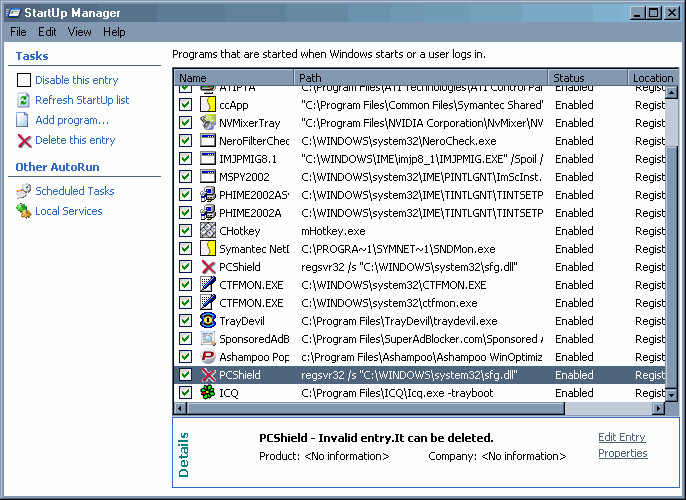The height and width of the screenshot is (500, 686).
Task: Click the horizontal scrollbar thumb
Action: 376,409
